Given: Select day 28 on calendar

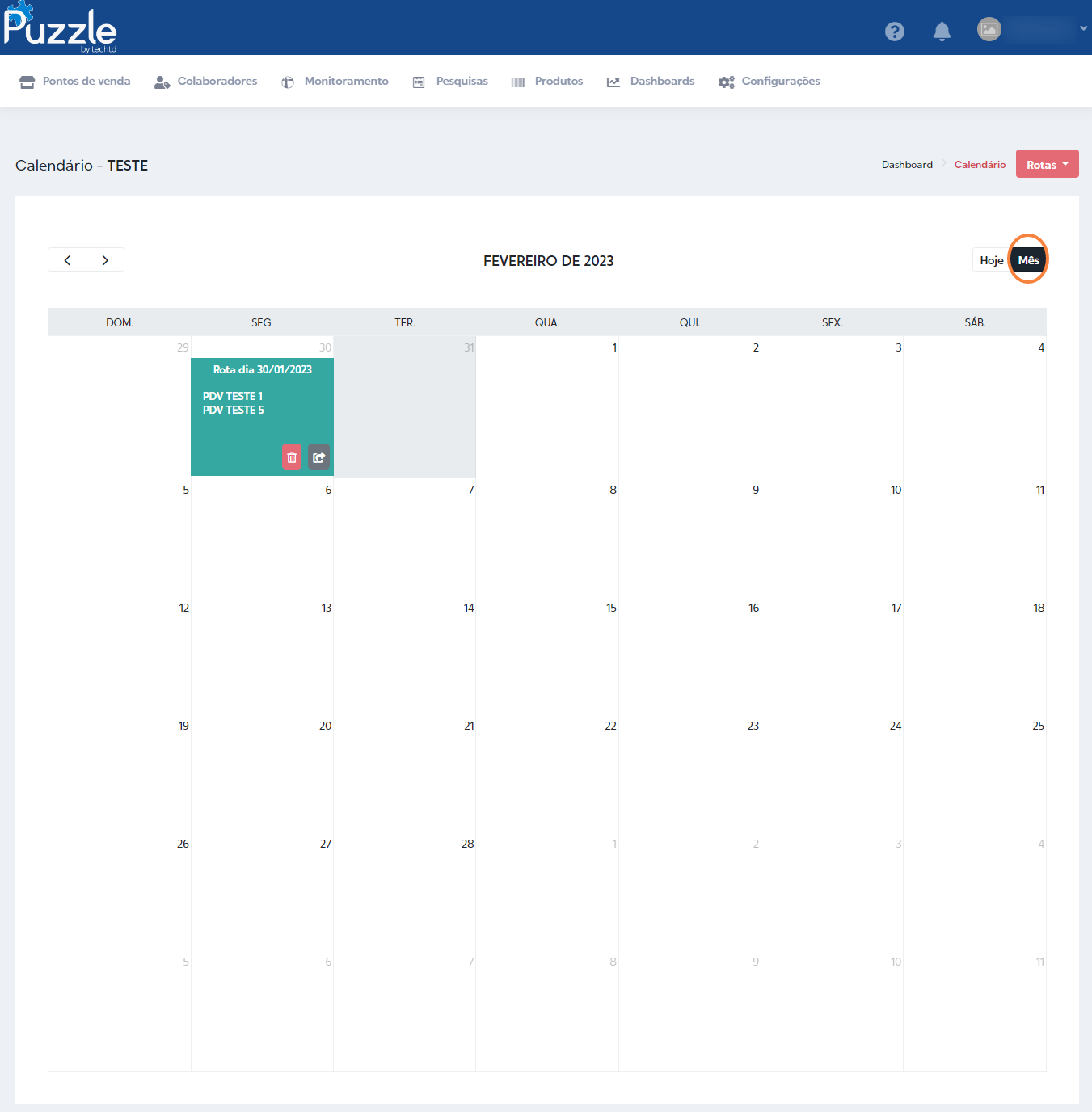Looking at the screenshot, I should (405, 891).
